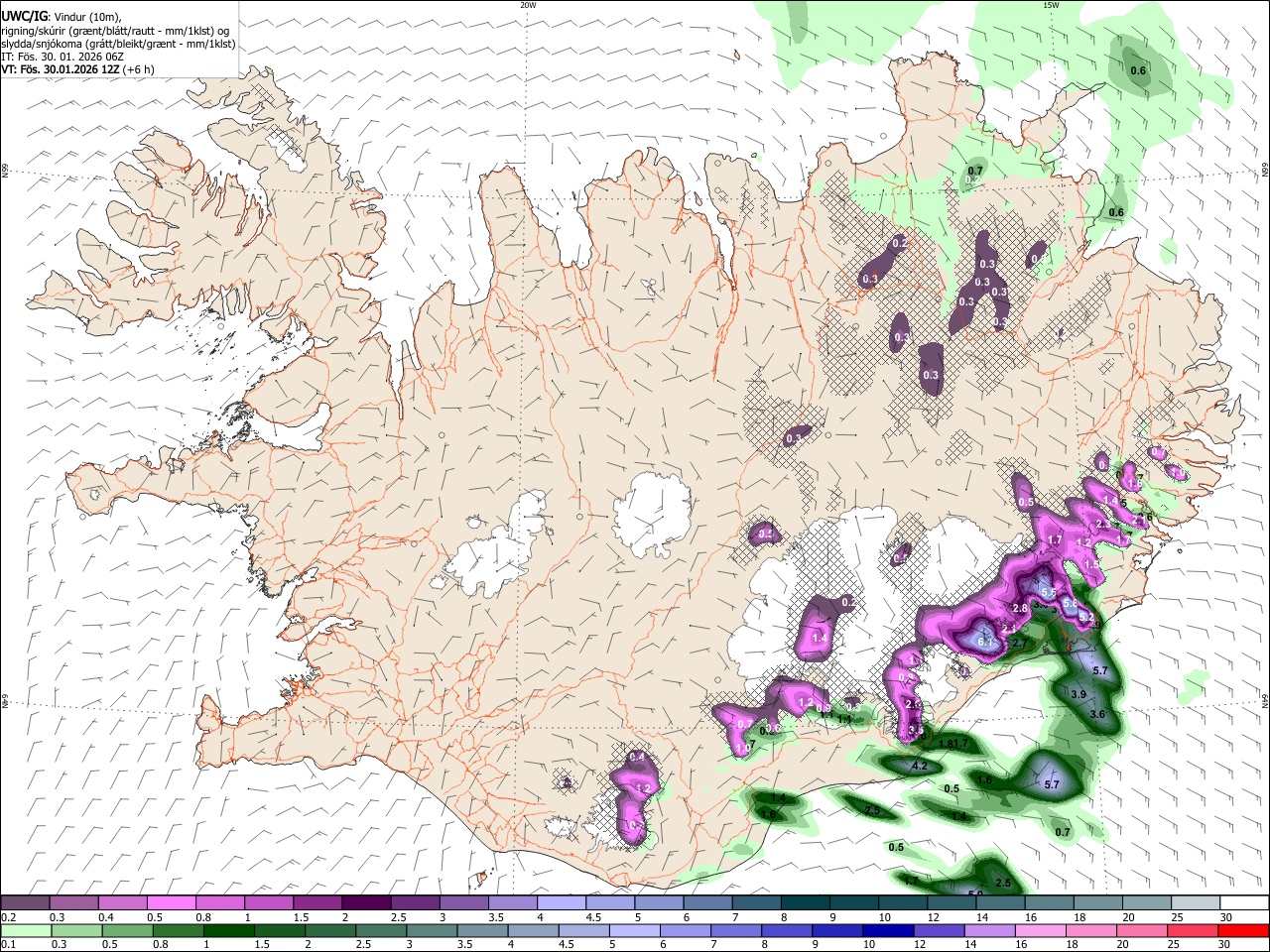The width and height of the screenshot is (1270, 952).
Task: Select the dark mauve 0.2 swatch in the upper legend
Action: [x=25, y=903]
